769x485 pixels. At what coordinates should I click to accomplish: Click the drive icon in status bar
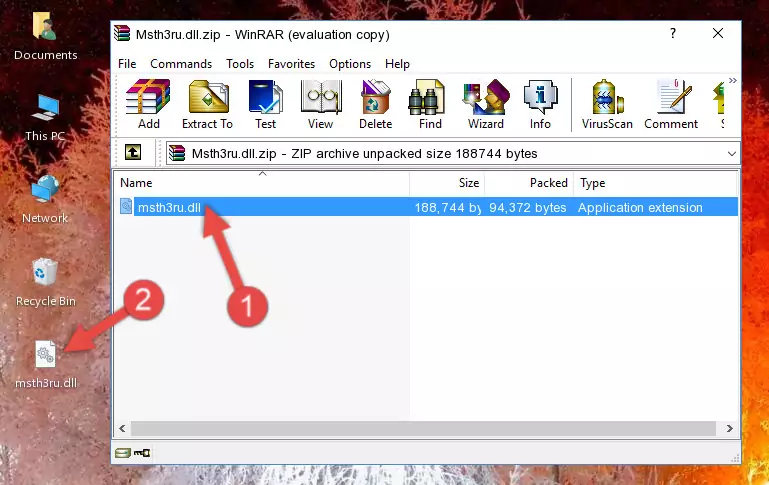click(x=123, y=453)
